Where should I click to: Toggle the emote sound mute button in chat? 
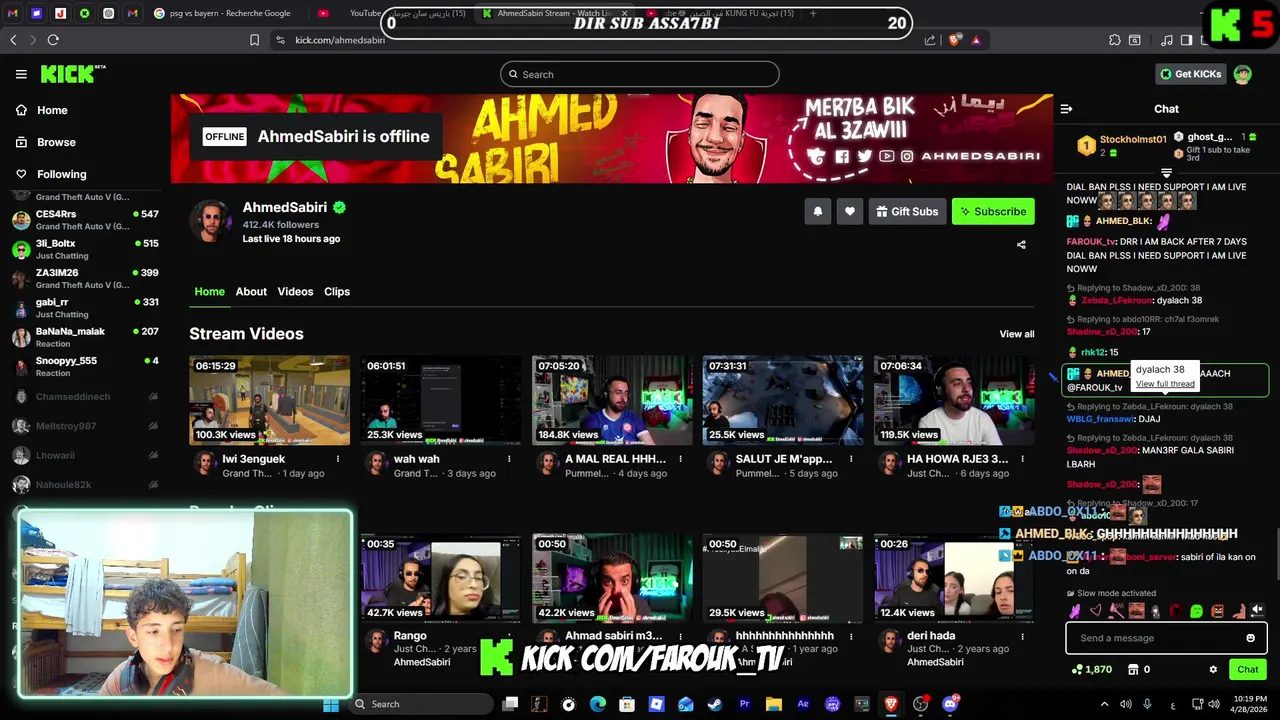tap(1257, 610)
